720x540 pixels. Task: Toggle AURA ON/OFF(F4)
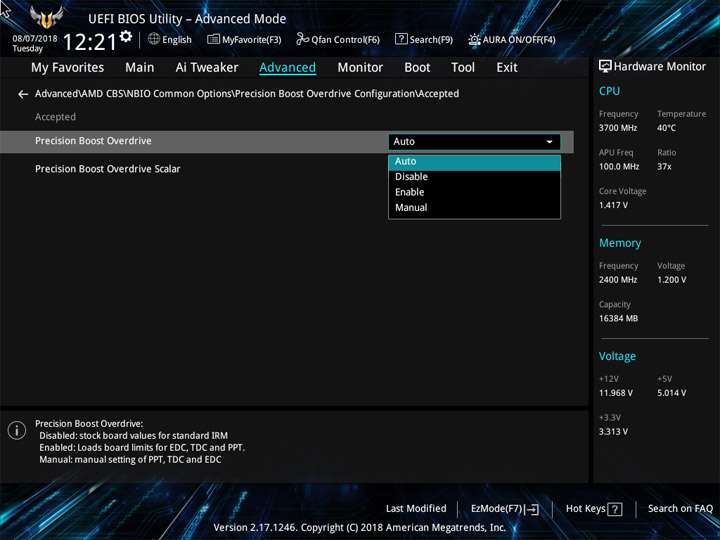pos(512,39)
